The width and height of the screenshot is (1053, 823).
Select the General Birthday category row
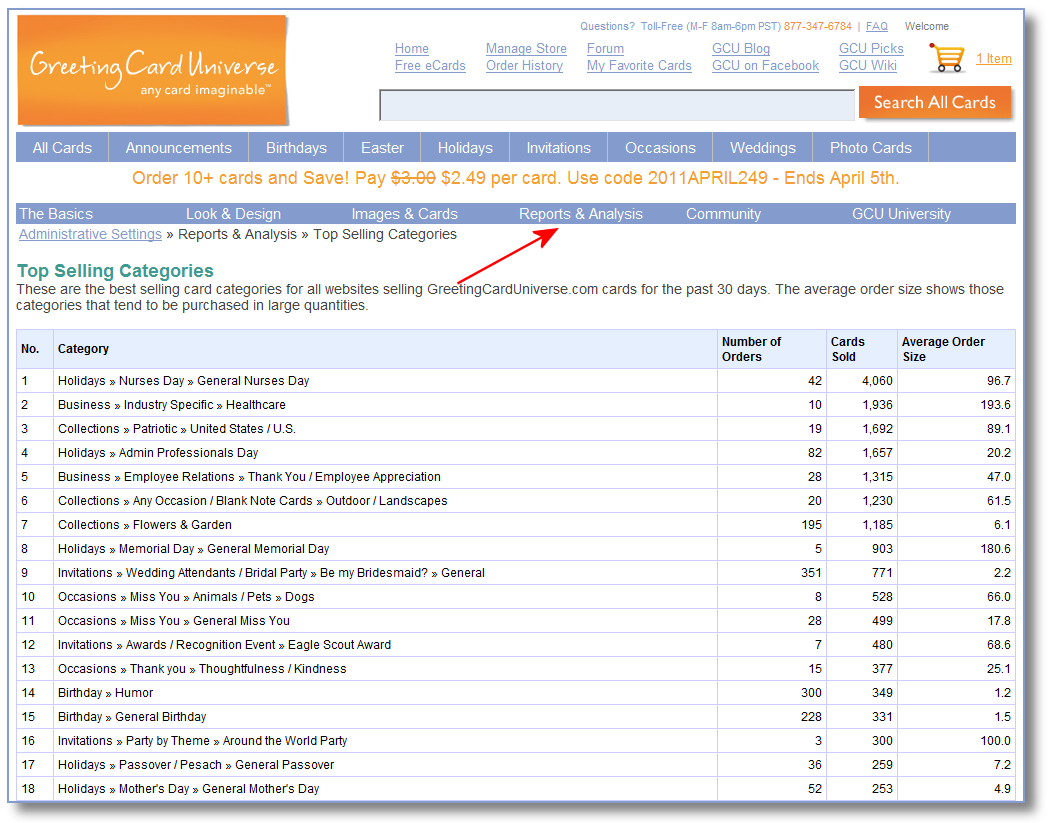[x=516, y=717]
